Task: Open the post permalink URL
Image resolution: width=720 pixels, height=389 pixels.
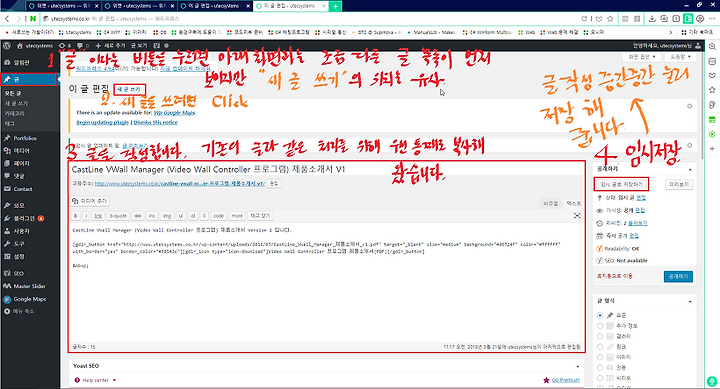Action: click(x=180, y=184)
